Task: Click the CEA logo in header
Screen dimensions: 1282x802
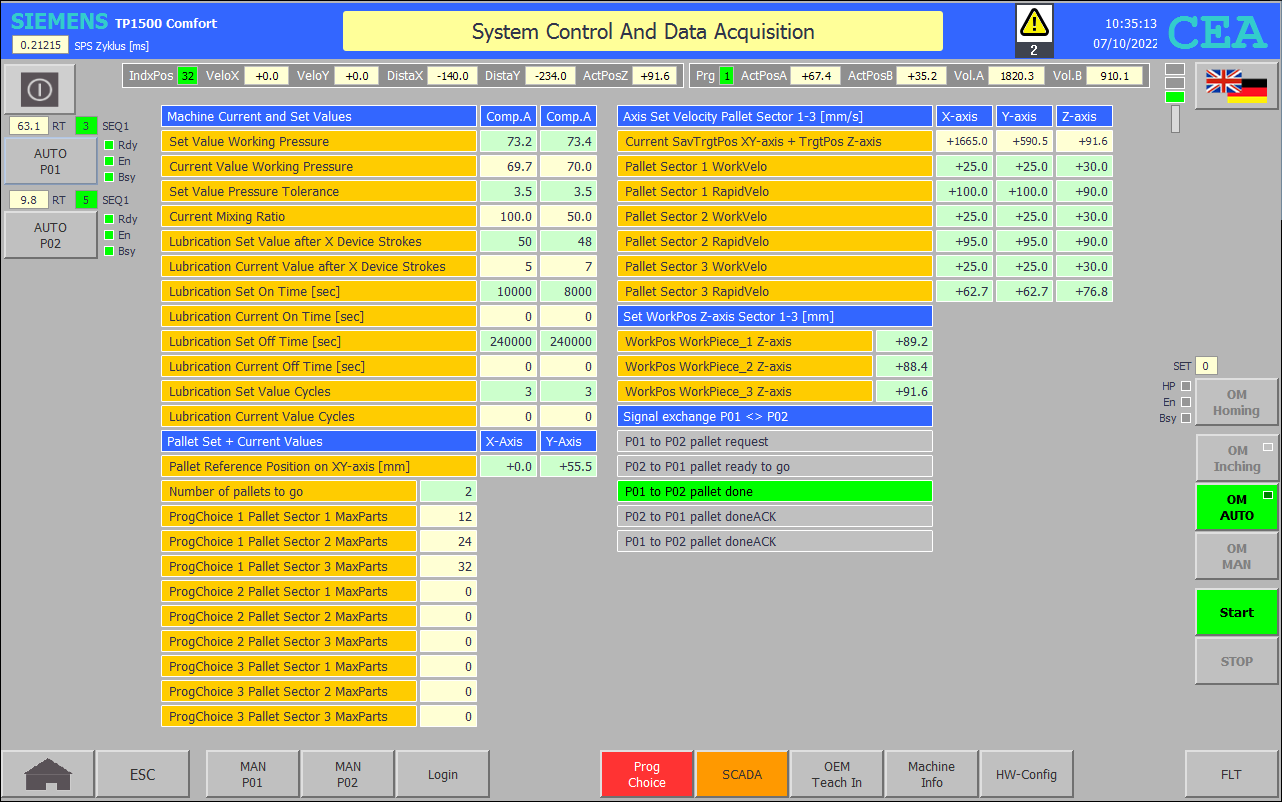Action: click(1217, 33)
